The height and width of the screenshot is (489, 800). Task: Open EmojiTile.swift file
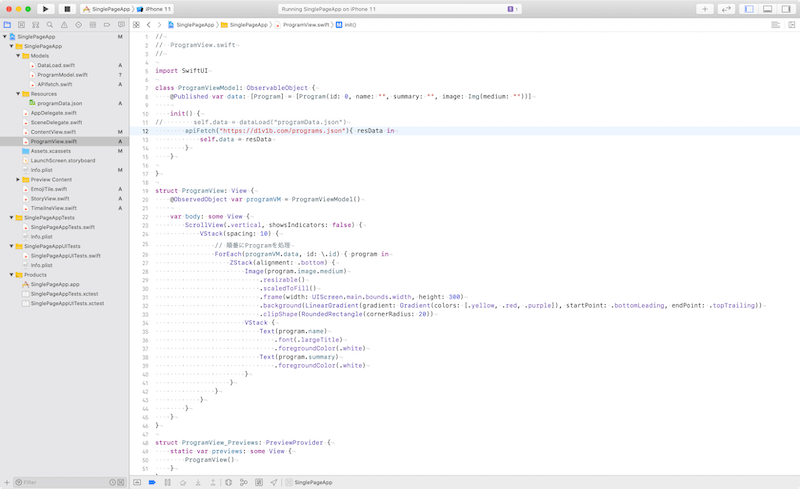tap(48, 189)
